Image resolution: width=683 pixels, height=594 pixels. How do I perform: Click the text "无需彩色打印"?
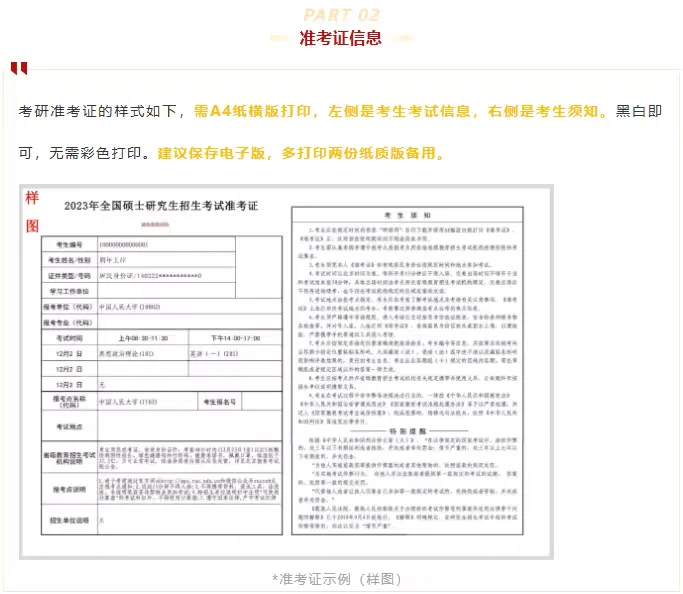pos(95,153)
